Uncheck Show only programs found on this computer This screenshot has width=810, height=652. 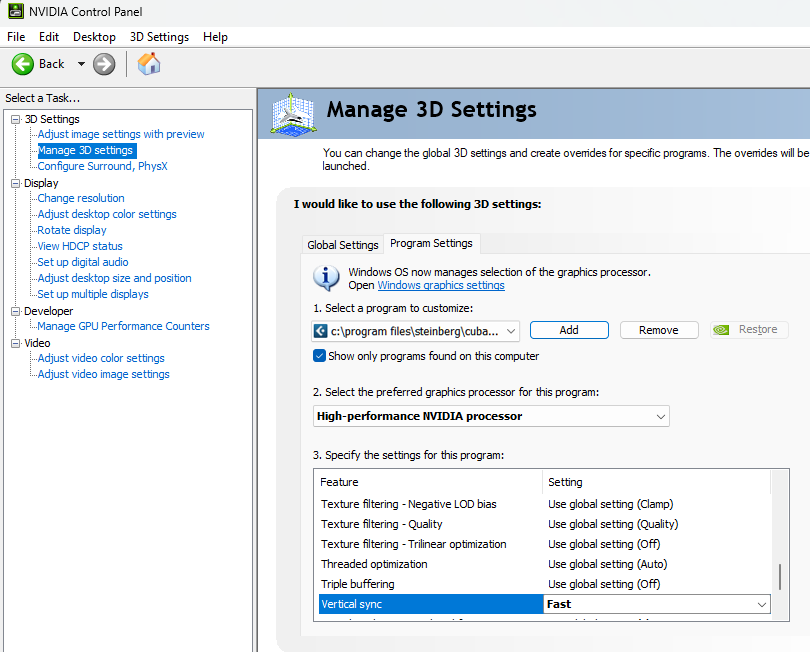320,356
